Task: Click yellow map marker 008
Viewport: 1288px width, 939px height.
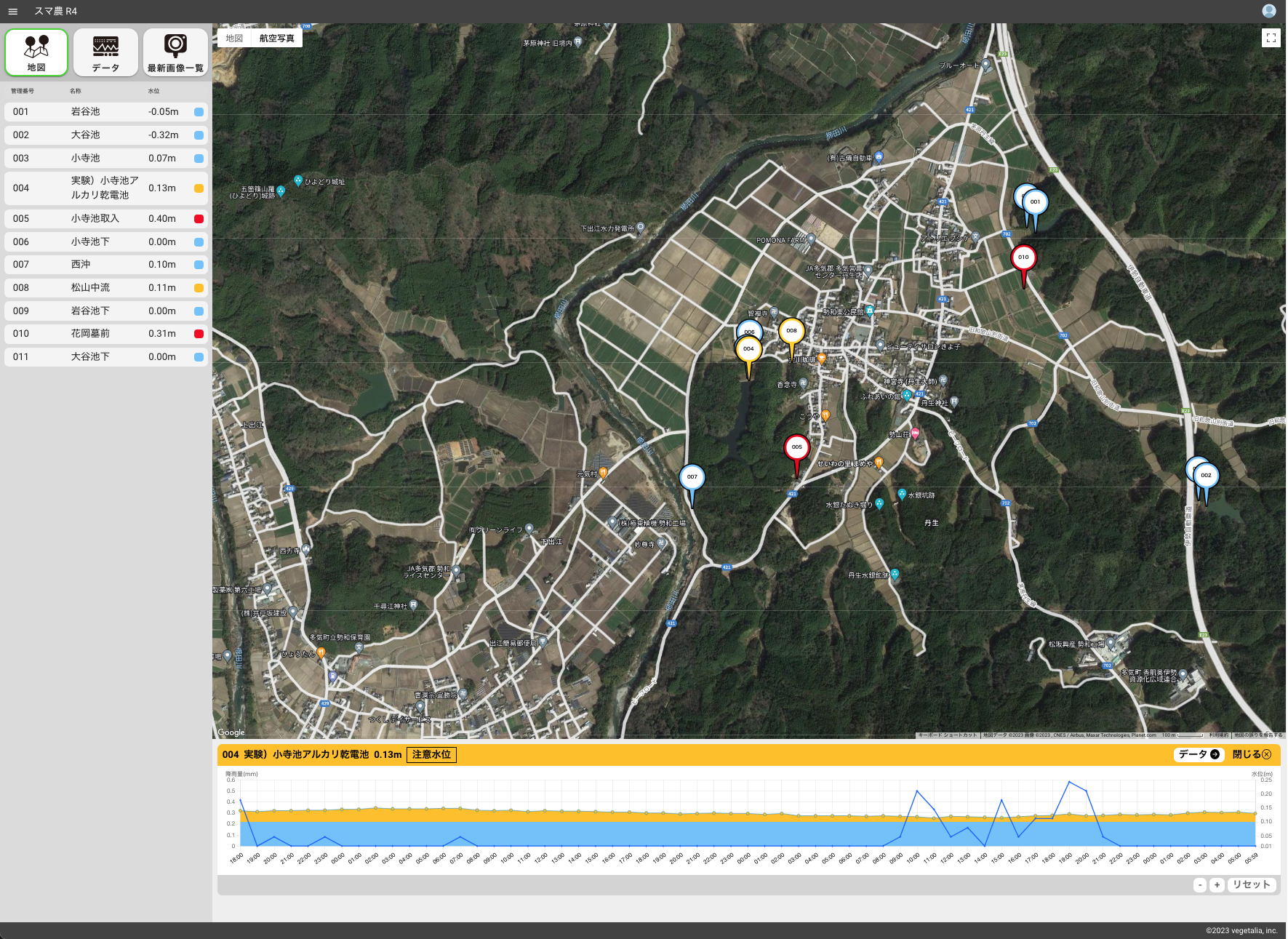Action: click(791, 332)
